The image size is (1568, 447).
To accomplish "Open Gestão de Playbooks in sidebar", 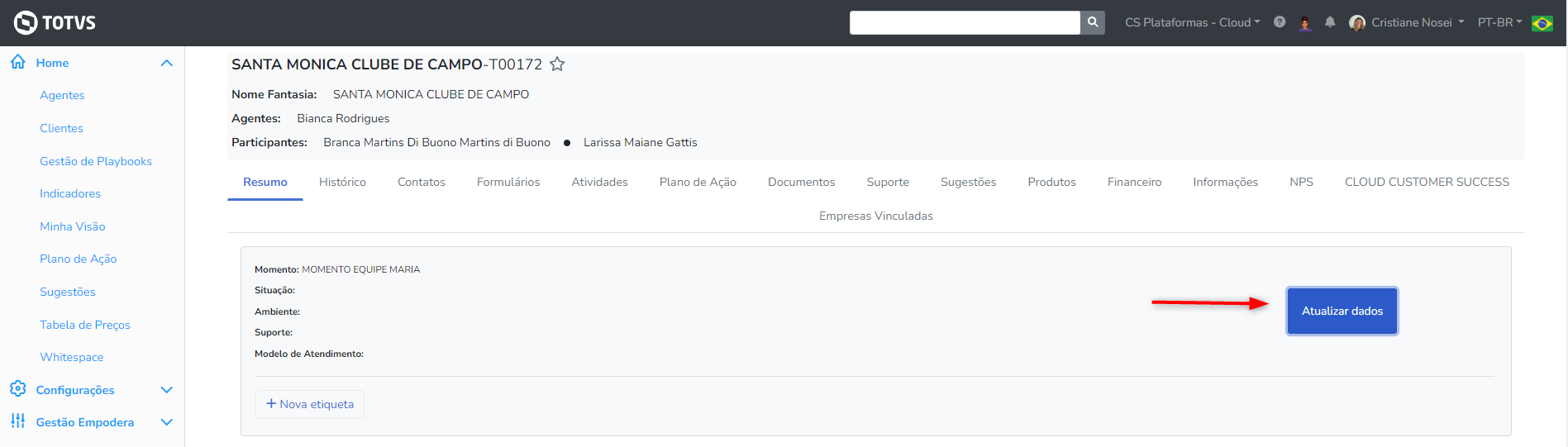I will [96, 161].
